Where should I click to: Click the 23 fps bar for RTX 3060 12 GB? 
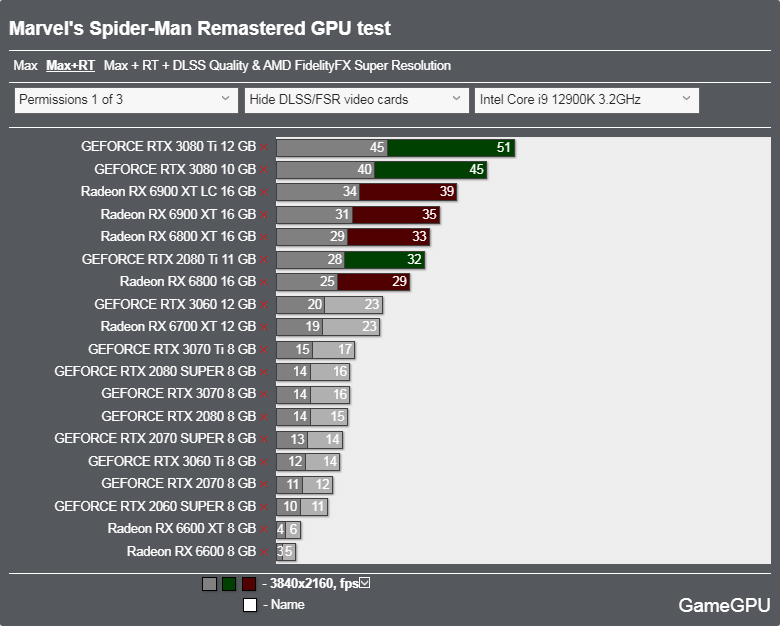[x=353, y=305]
